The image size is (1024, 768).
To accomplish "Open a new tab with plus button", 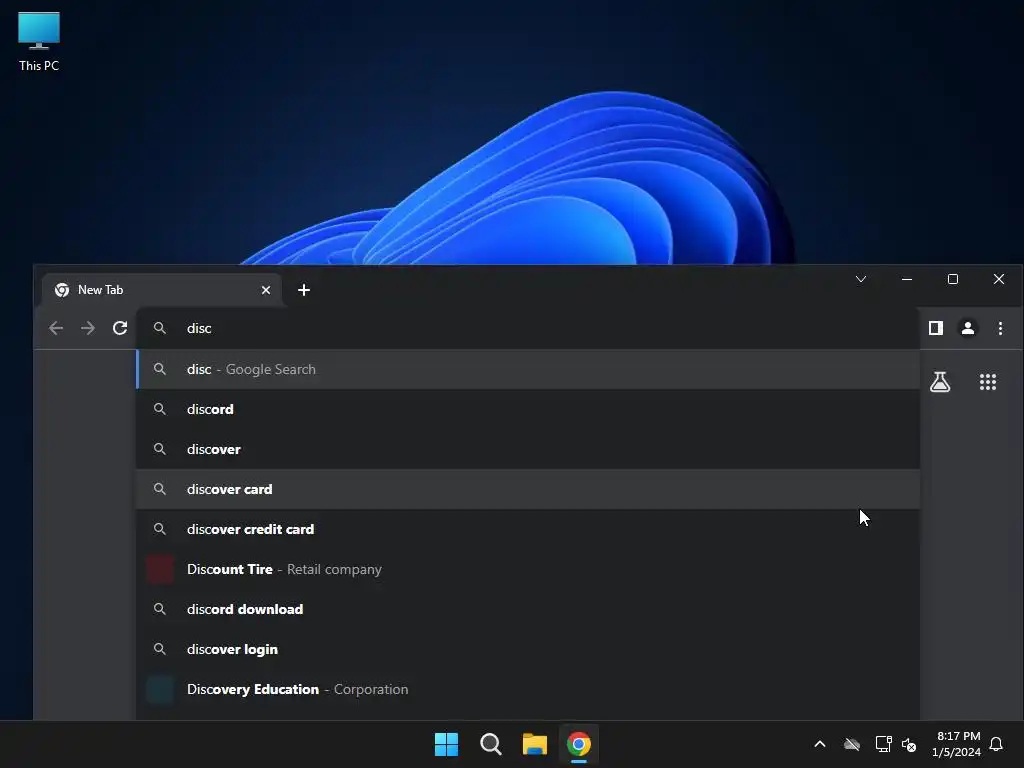I will 304,290.
